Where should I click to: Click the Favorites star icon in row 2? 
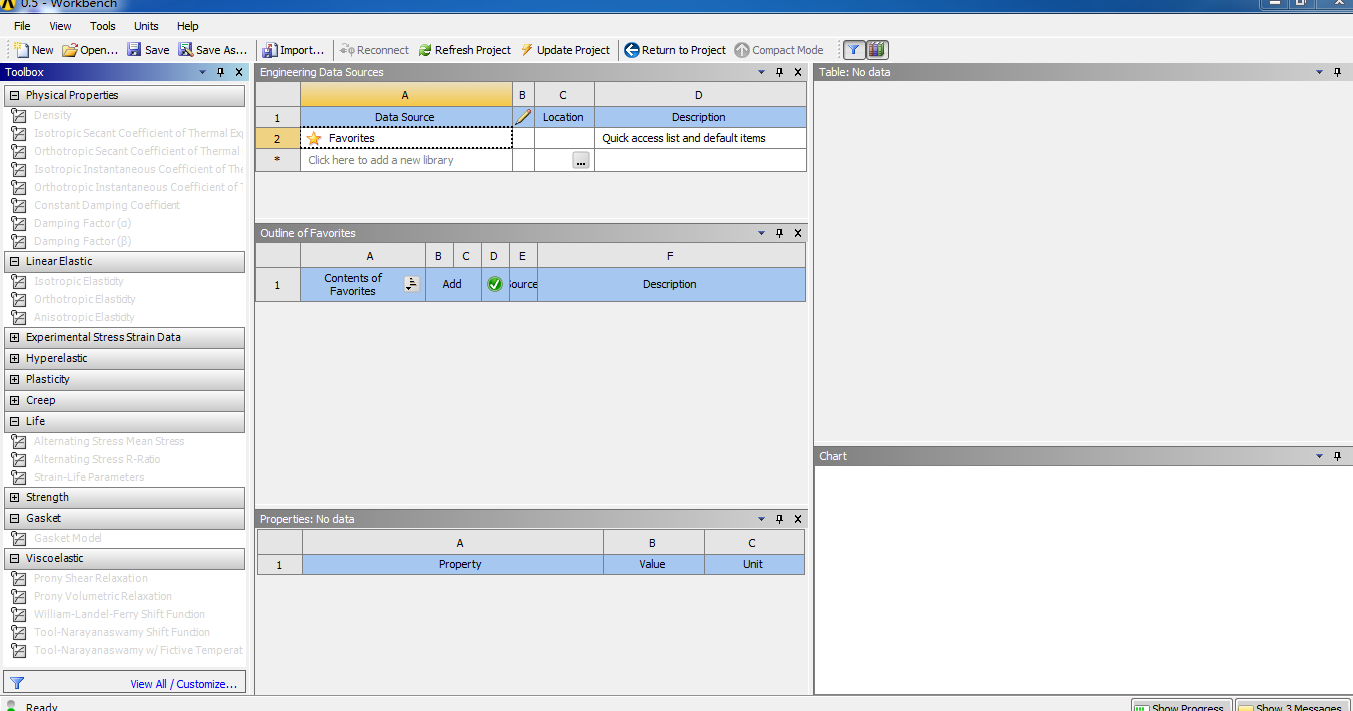(314, 138)
